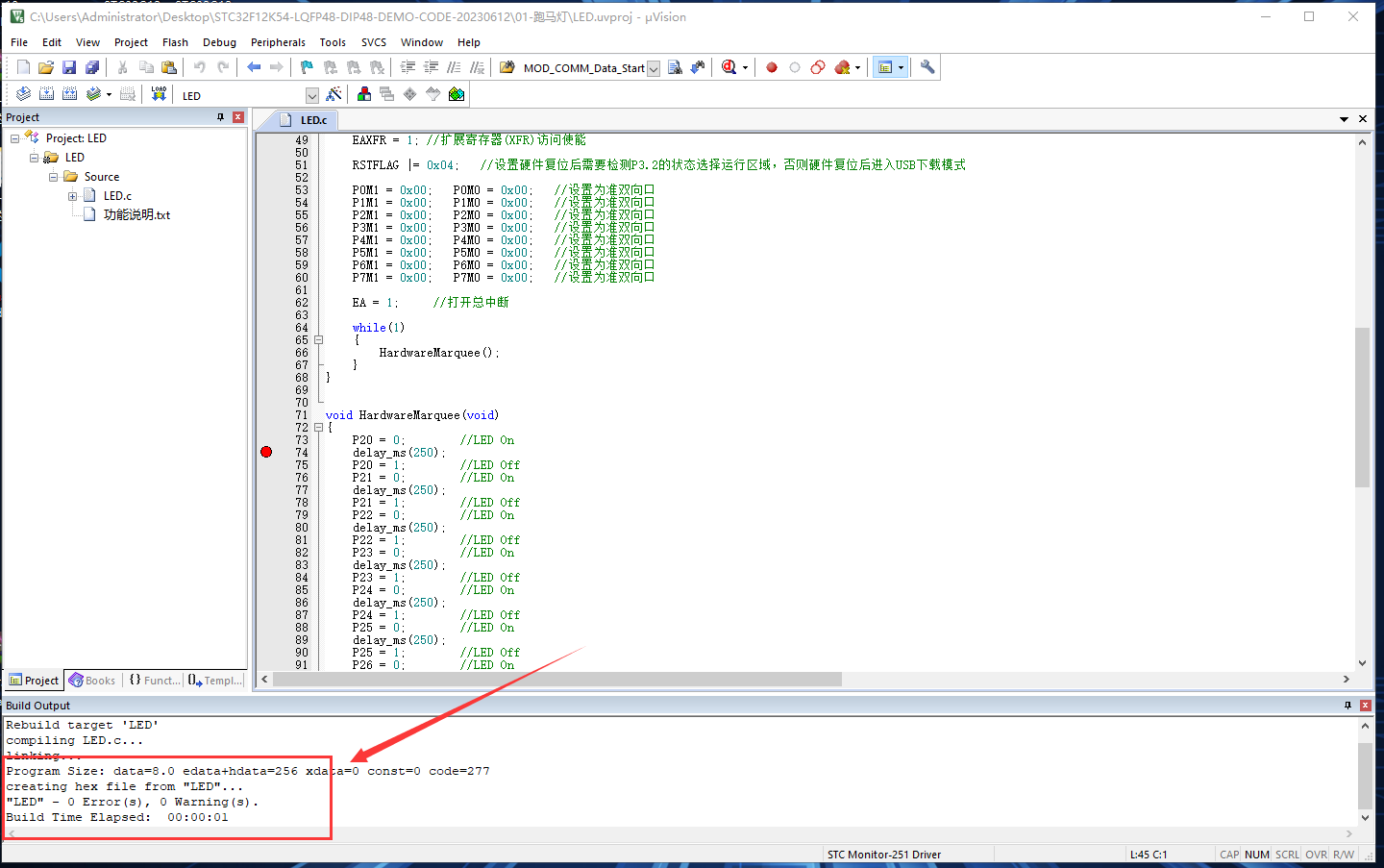Click the Save All icon
Image resolution: width=1384 pixels, height=868 pixels.
coord(92,67)
